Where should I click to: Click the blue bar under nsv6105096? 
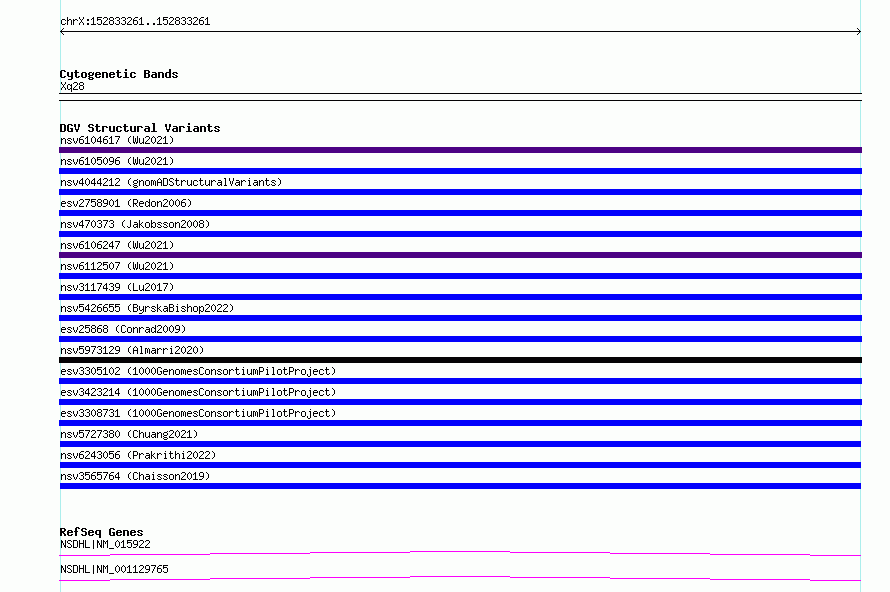460,171
